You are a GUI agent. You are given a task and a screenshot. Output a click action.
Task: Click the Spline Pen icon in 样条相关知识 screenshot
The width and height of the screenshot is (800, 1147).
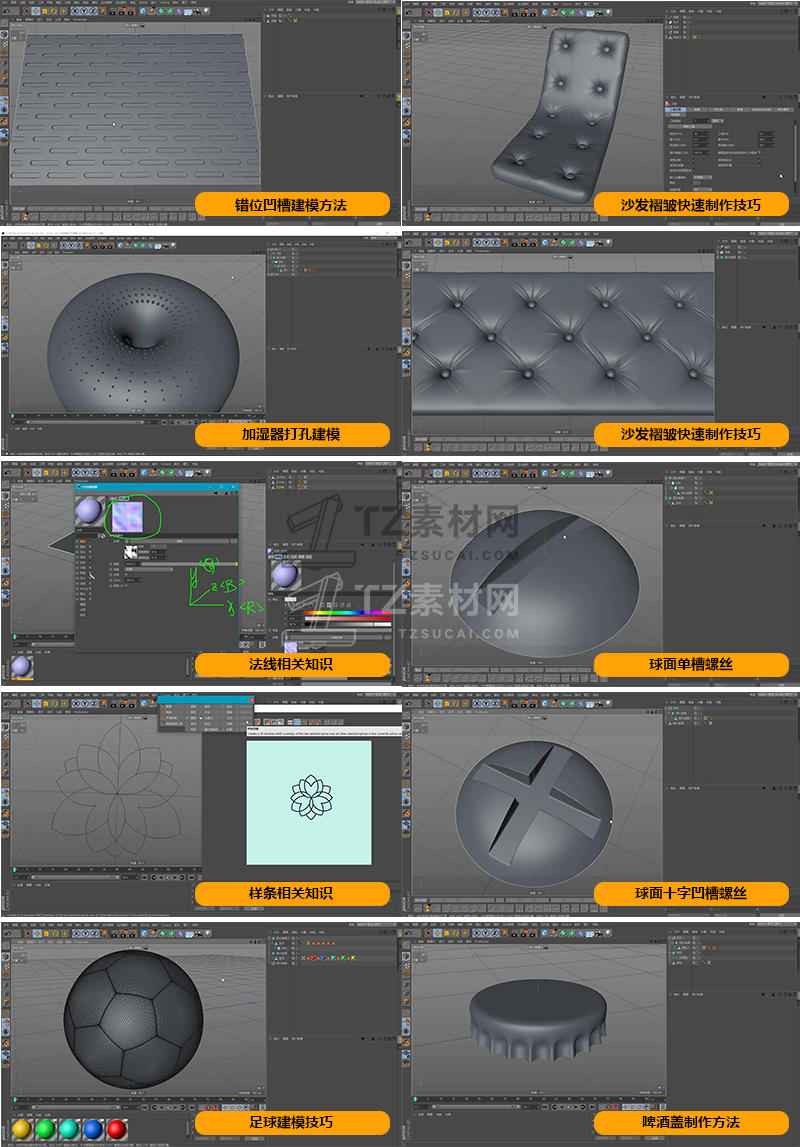click(x=154, y=703)
